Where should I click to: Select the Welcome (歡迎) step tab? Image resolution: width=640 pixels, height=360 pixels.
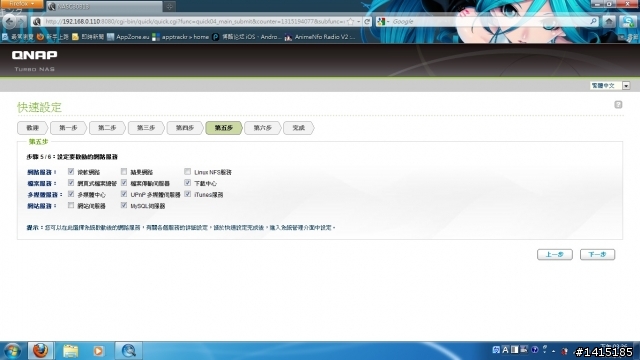point(32,128)
